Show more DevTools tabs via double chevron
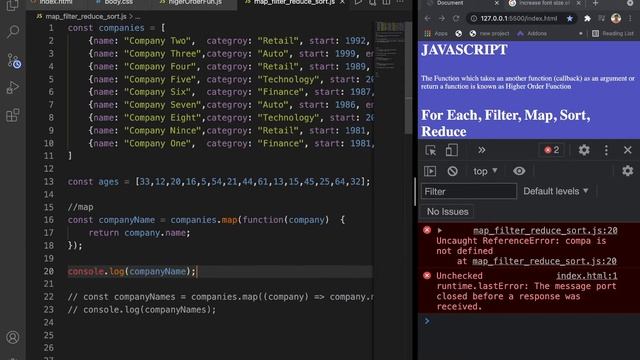The image size is (640, 360). [x=482, y=150]
